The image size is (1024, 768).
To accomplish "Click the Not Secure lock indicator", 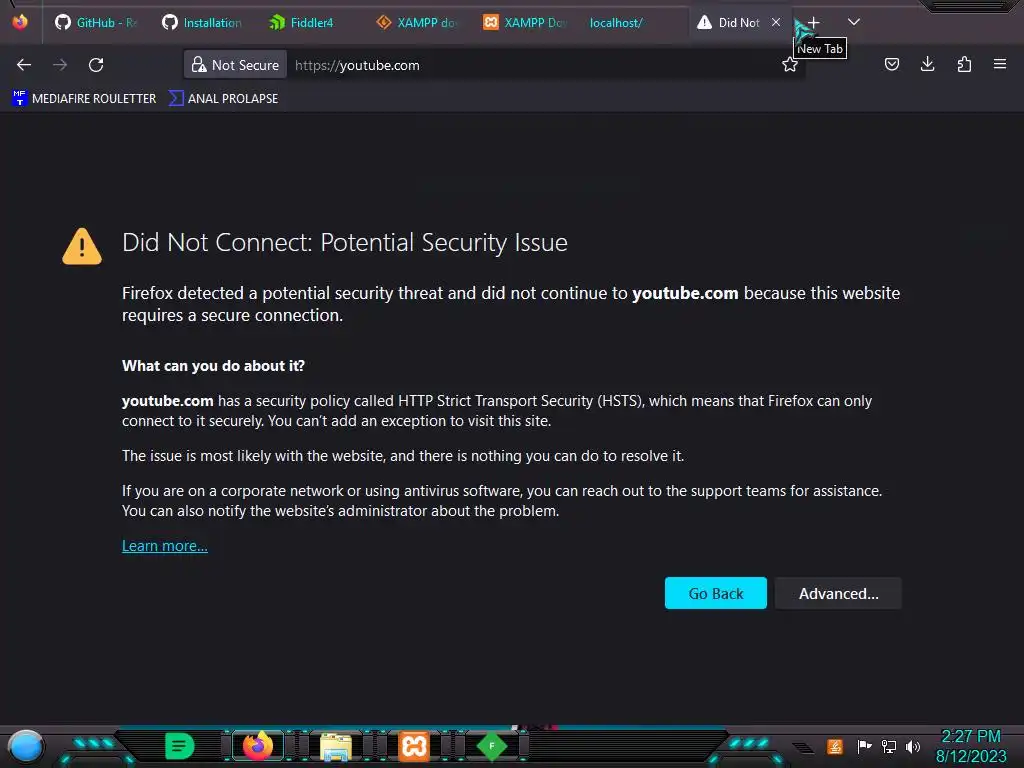I will (235, 65).
